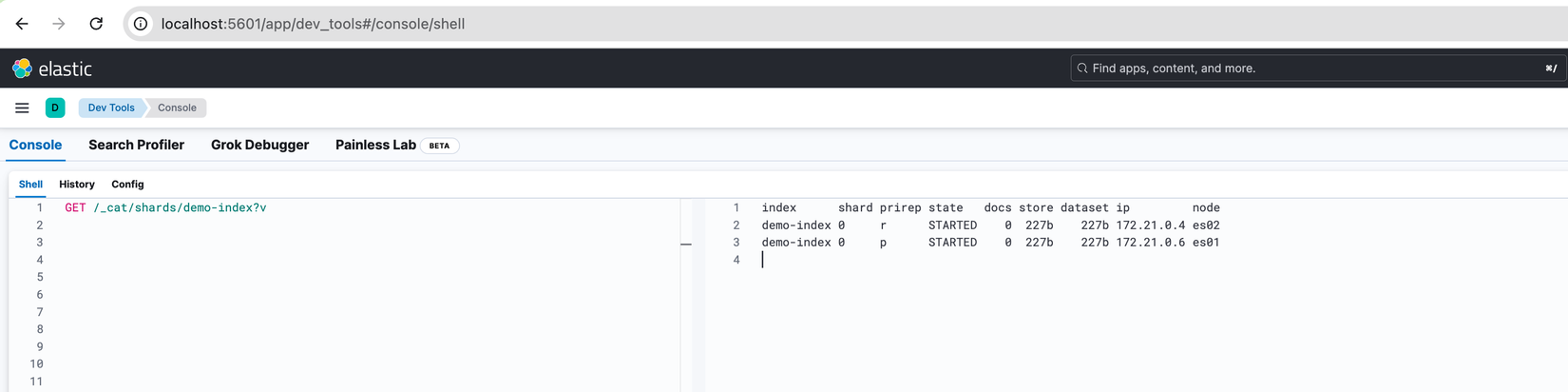The width and height of the screenshot is (1568, 392).
Task: Open the hamburger navigation menu
Action: 22,108
